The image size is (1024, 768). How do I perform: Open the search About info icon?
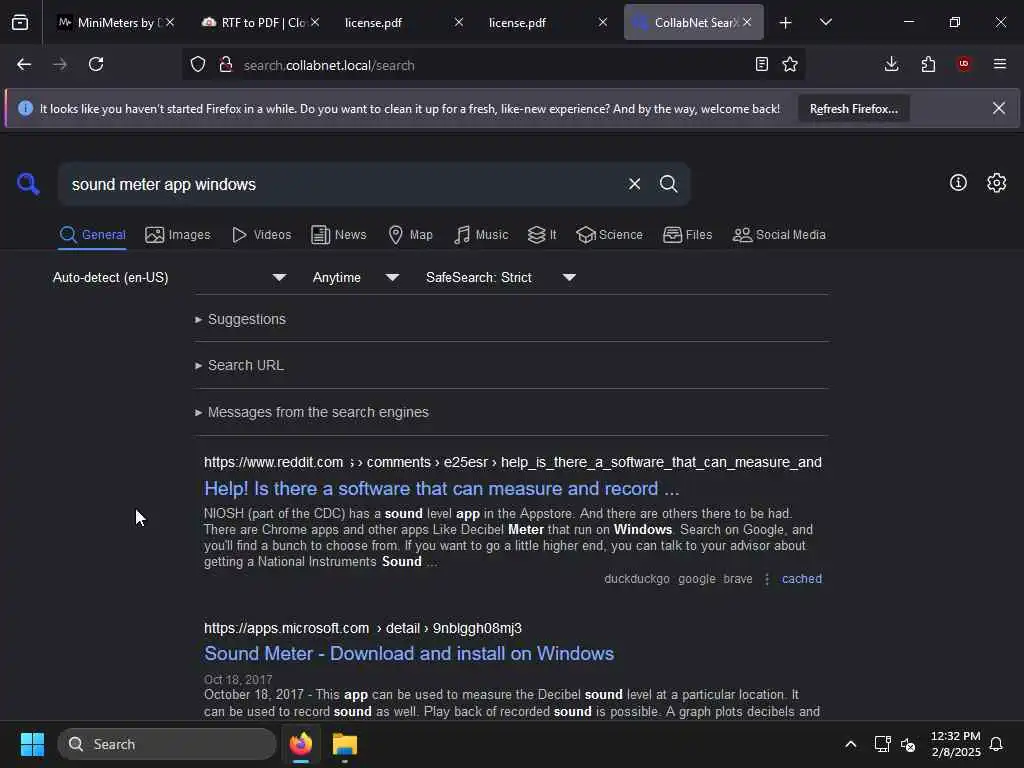pyautogui.click(x=958, y=183)
